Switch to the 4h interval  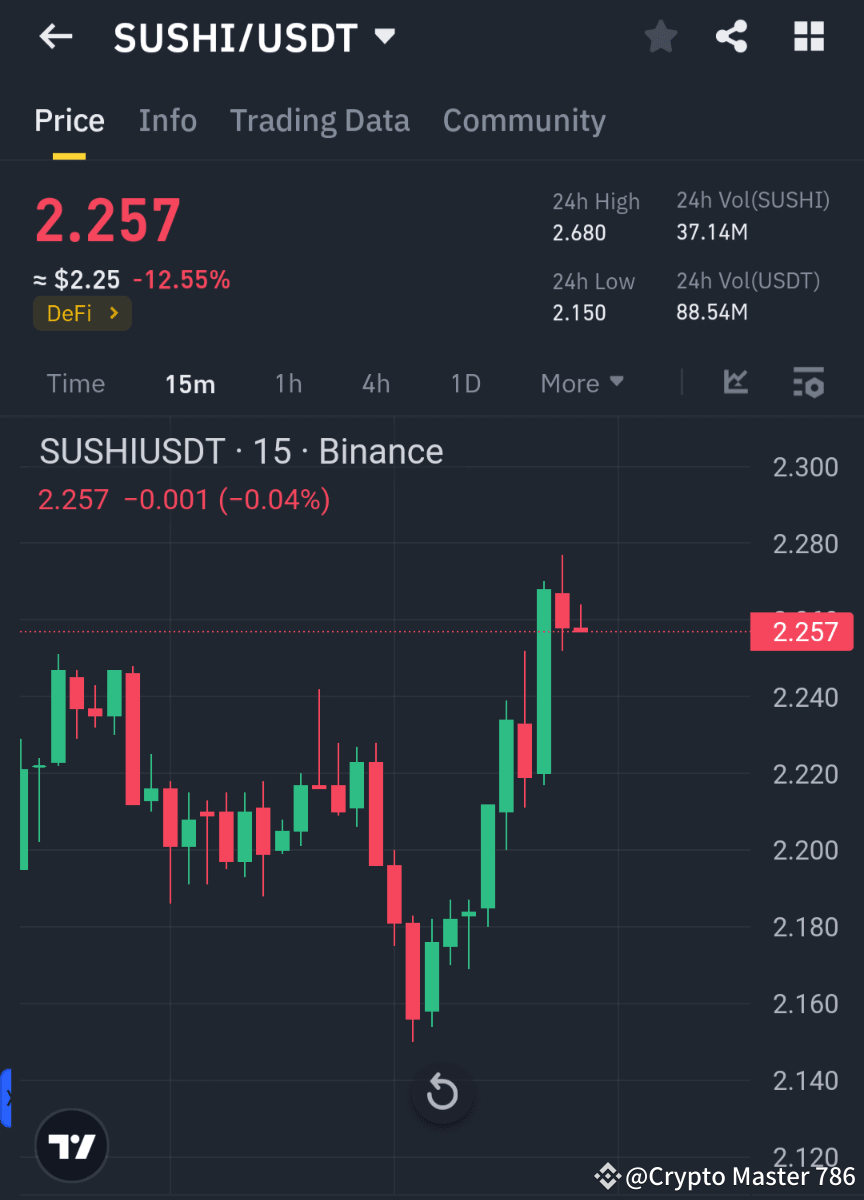[375, 383]
